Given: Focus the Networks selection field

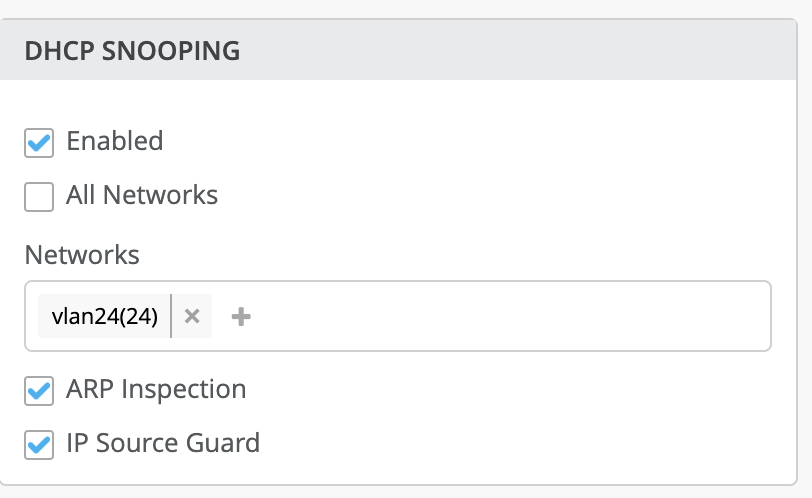Looking at the screenshot, I should tap(500, 316).
